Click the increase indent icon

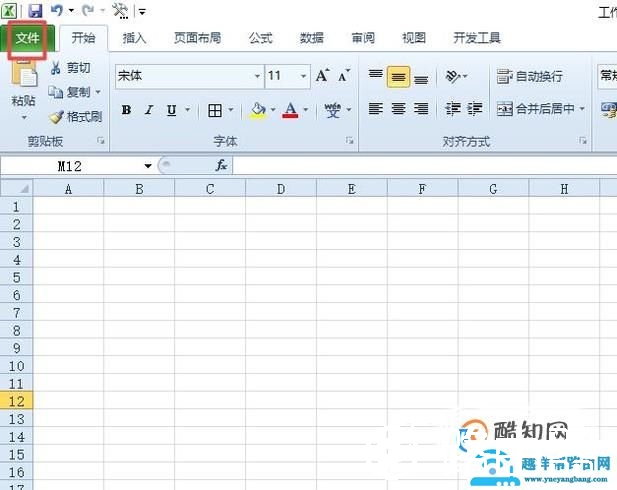(x=475, y=108)
